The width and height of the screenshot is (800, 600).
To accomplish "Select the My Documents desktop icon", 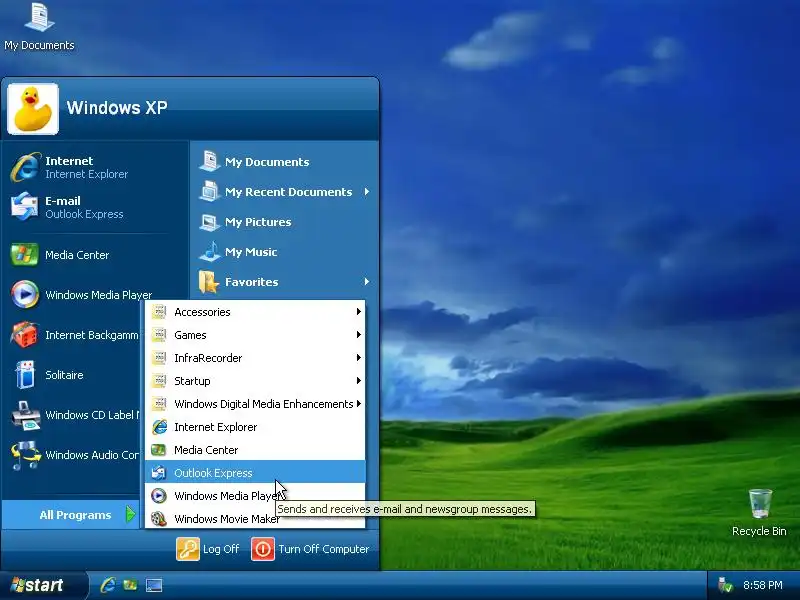I will point(39,27).
